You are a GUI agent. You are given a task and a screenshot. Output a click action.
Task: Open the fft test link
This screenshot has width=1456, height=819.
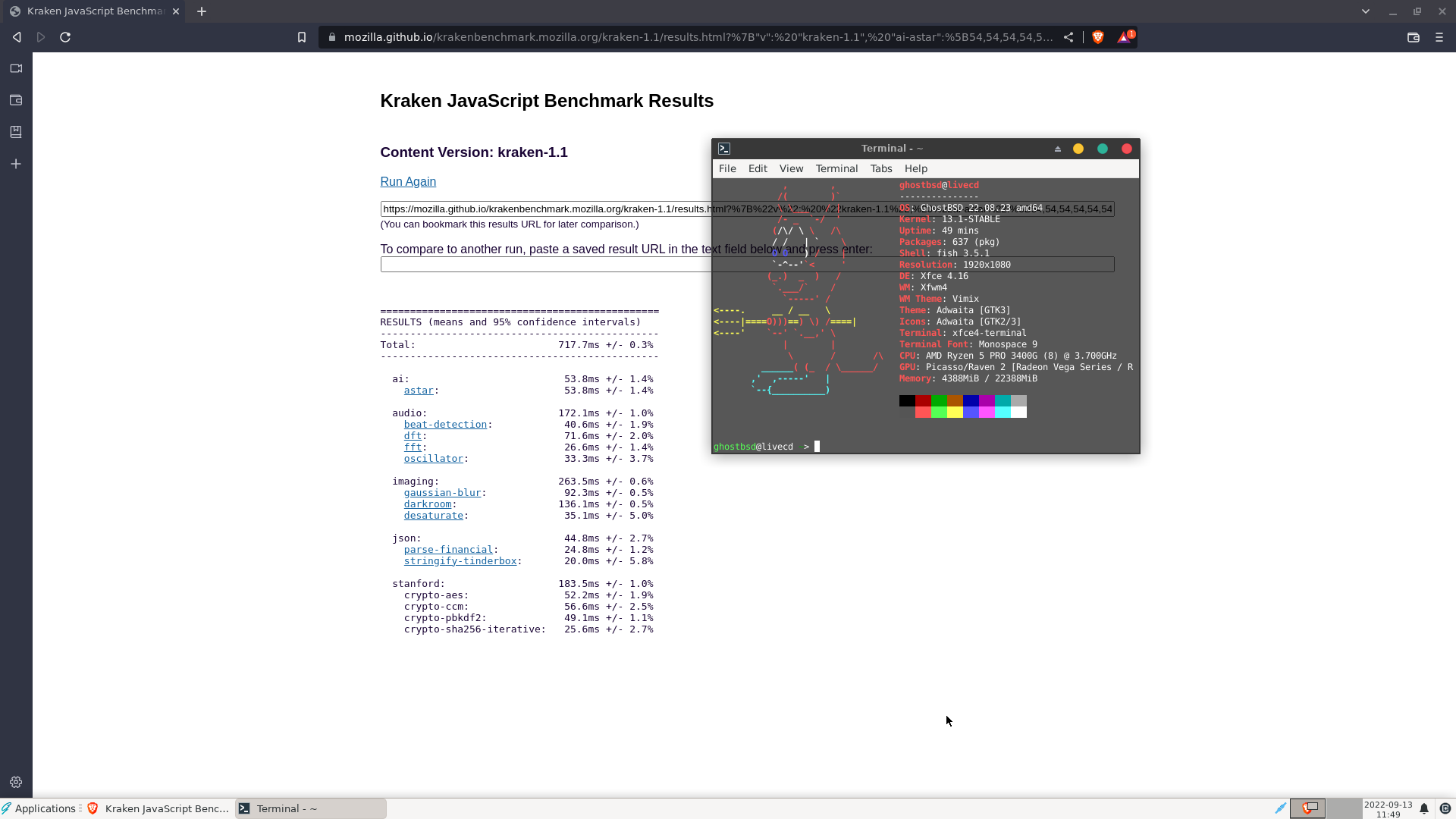[413, 447]
